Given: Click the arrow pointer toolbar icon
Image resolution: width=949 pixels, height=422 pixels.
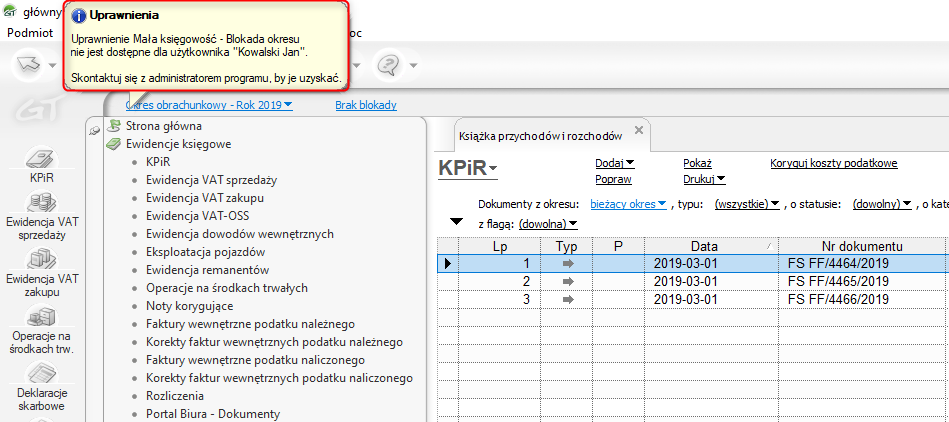Looking at the screenshot, I should tap(28, 65).
